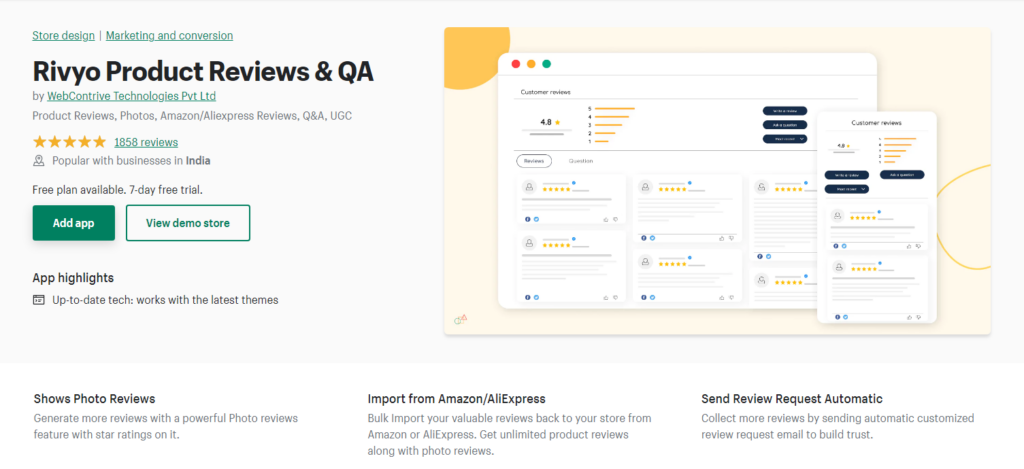Click the App highlights heading
The height and width of the screenshot is (469, 1024).
(x=73, y=278)
